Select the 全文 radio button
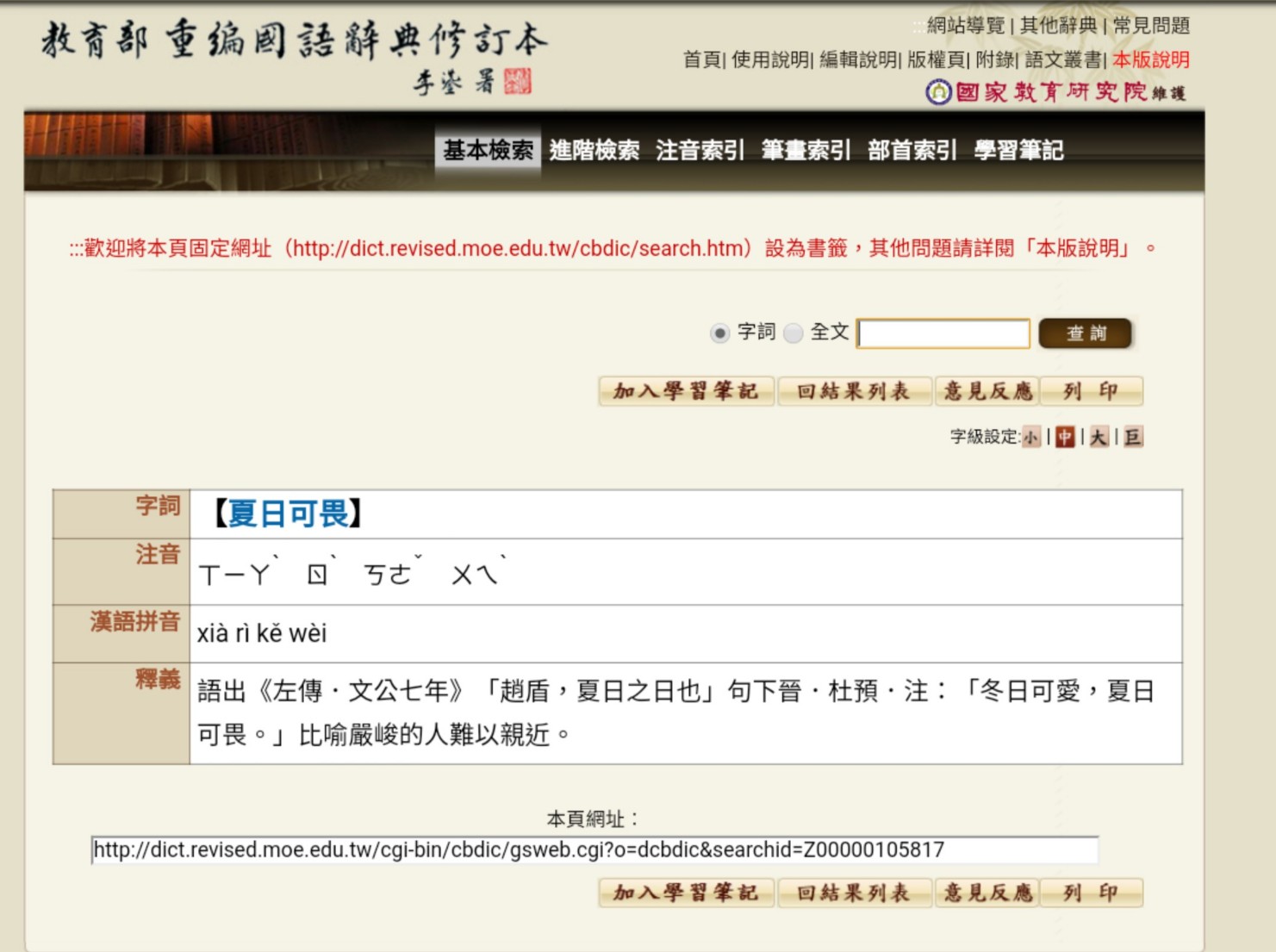 tap(794, 333)
